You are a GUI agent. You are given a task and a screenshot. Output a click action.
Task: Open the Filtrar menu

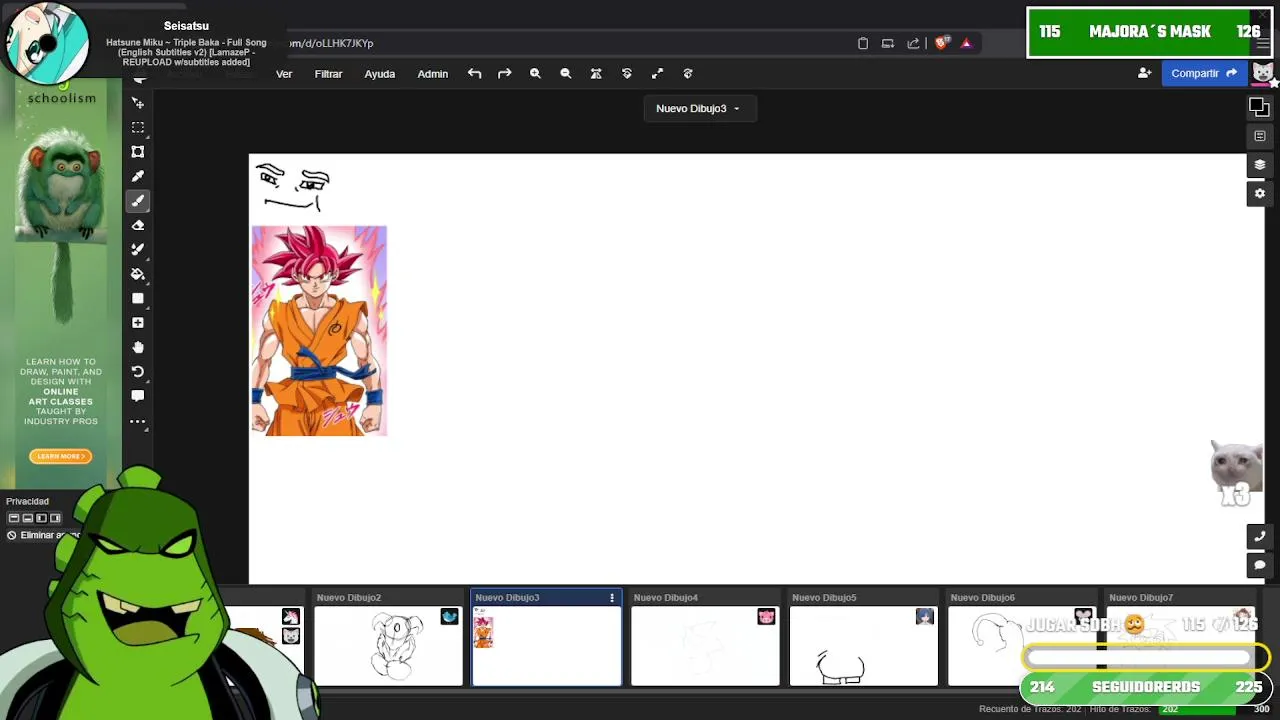point(328,73)
